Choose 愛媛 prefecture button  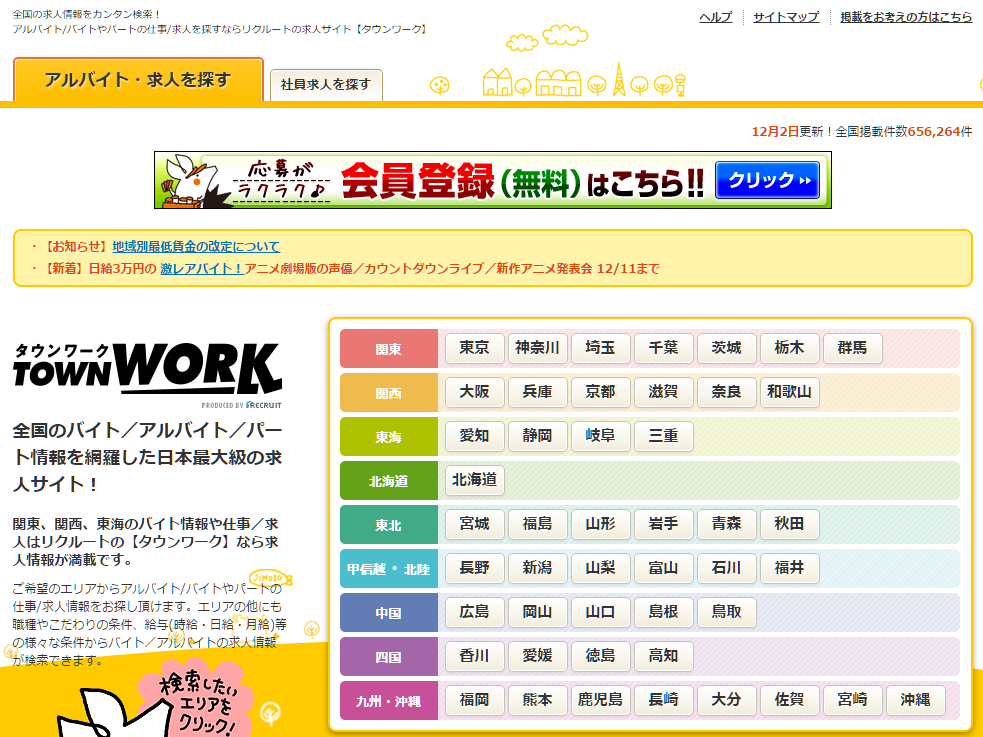coord(537,656)
